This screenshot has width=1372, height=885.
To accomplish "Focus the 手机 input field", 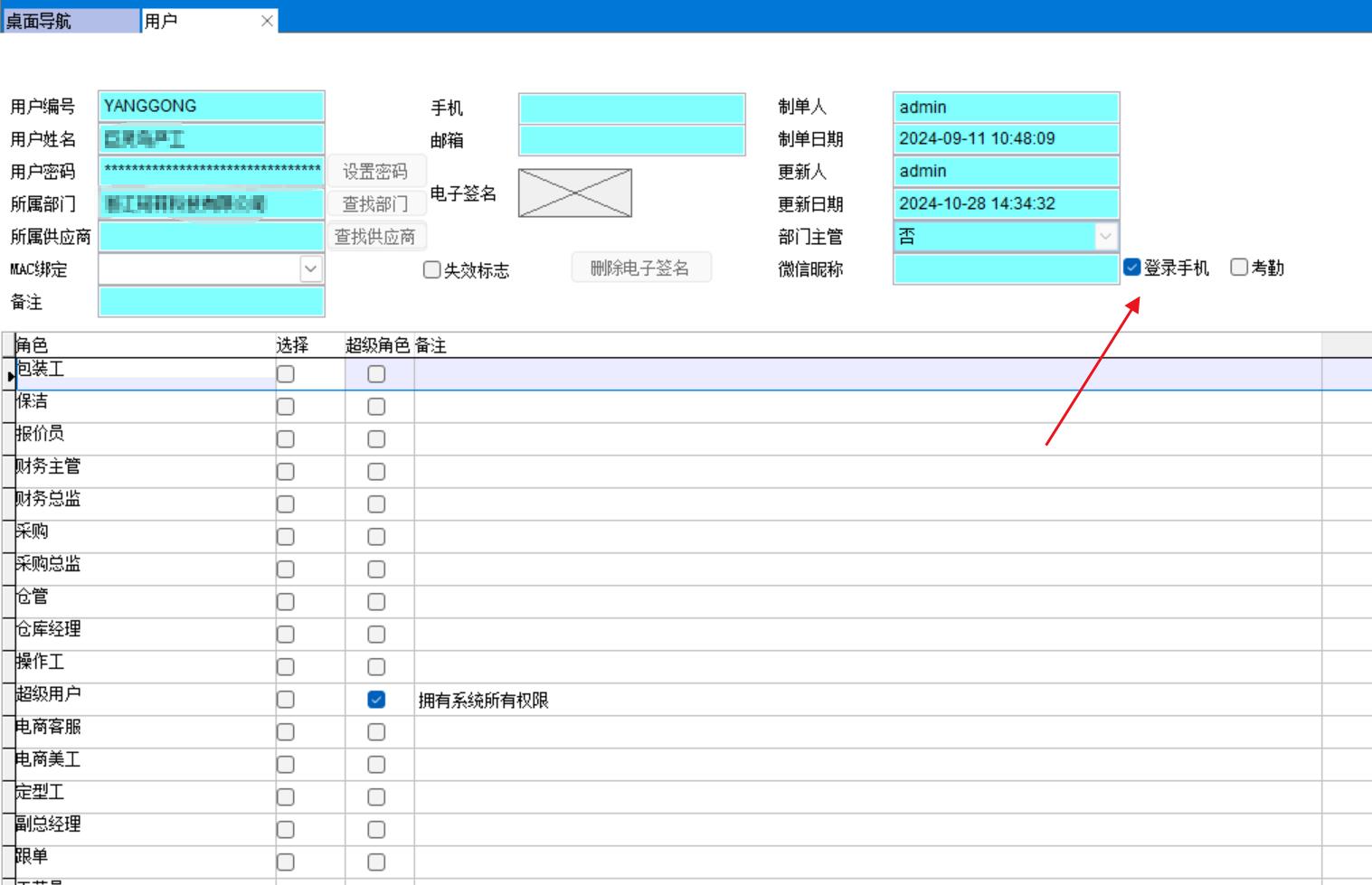I will pos(631,108).
